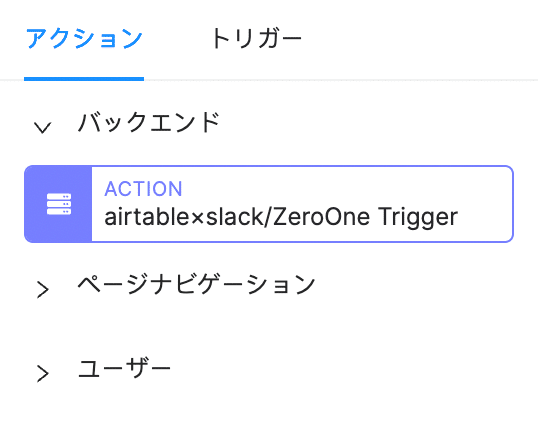The width and height of the screenshot is (538, 440).
Task: Pick the ZeroOne Trigger backend action card
Action: pyautogui.click(x=269, y=204)
